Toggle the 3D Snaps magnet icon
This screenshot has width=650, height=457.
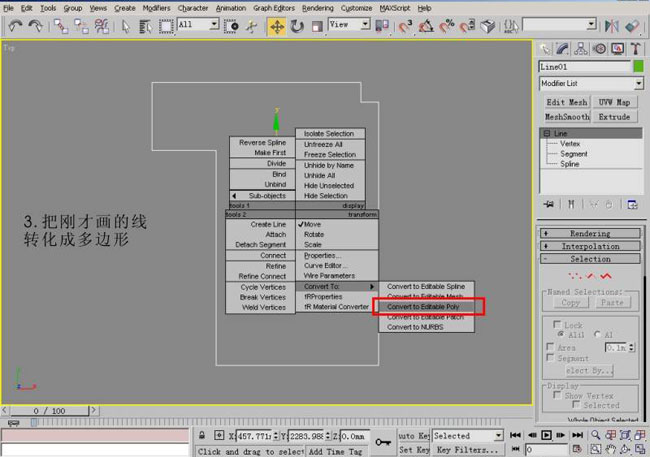tap(405, 26)
